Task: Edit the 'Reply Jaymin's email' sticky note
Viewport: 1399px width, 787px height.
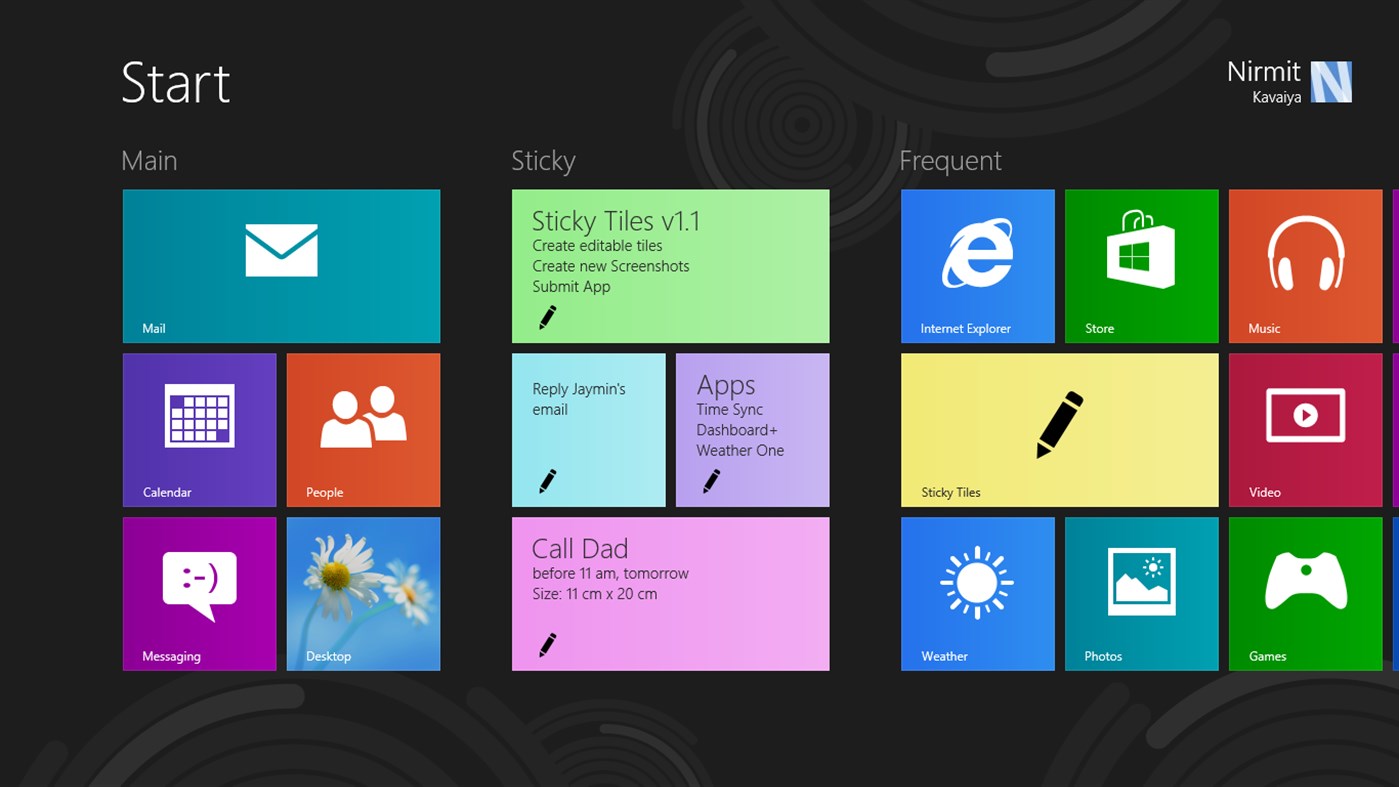Action: click(547, 480)
